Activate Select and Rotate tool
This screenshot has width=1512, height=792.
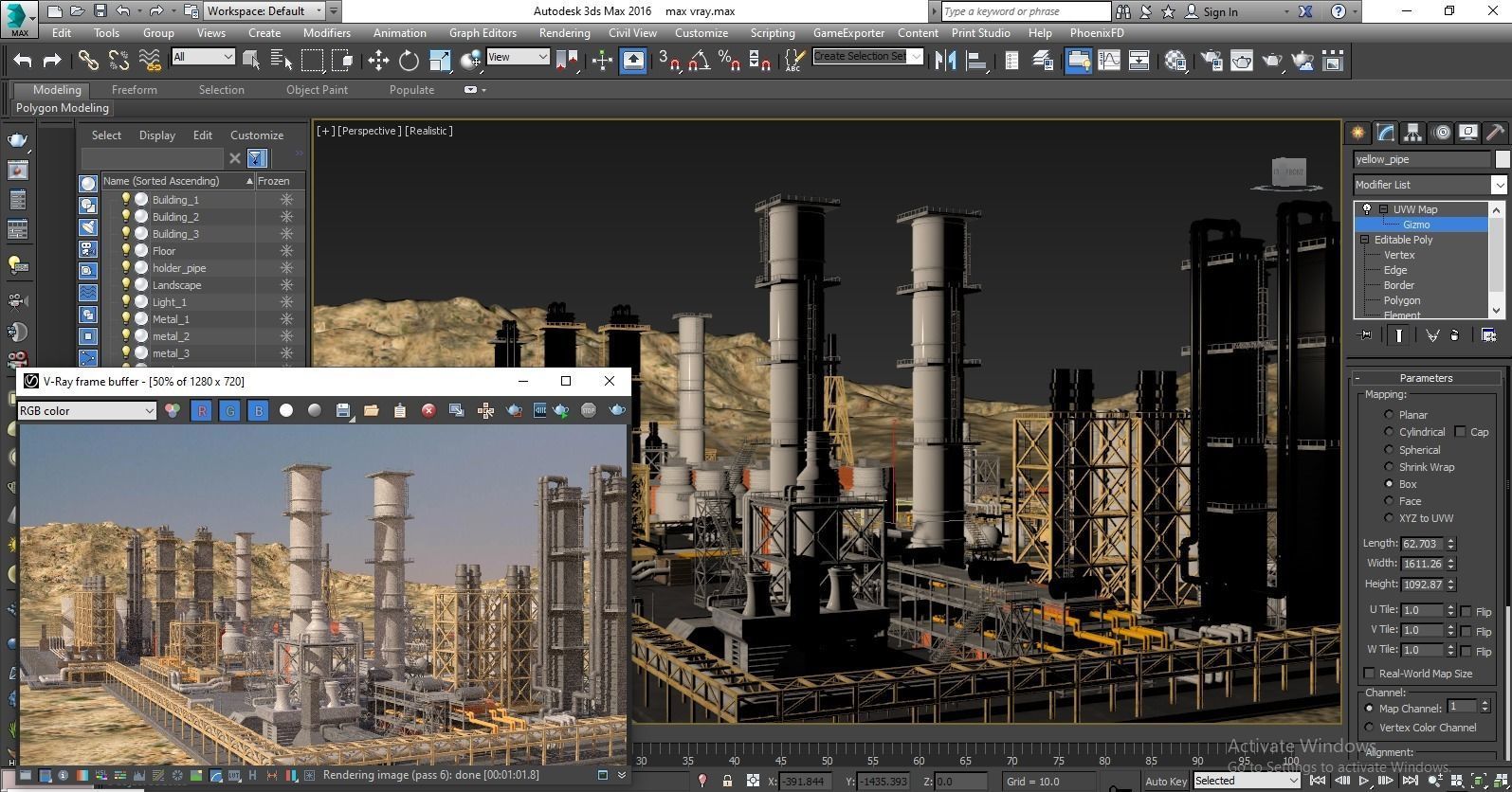[409, 61]
